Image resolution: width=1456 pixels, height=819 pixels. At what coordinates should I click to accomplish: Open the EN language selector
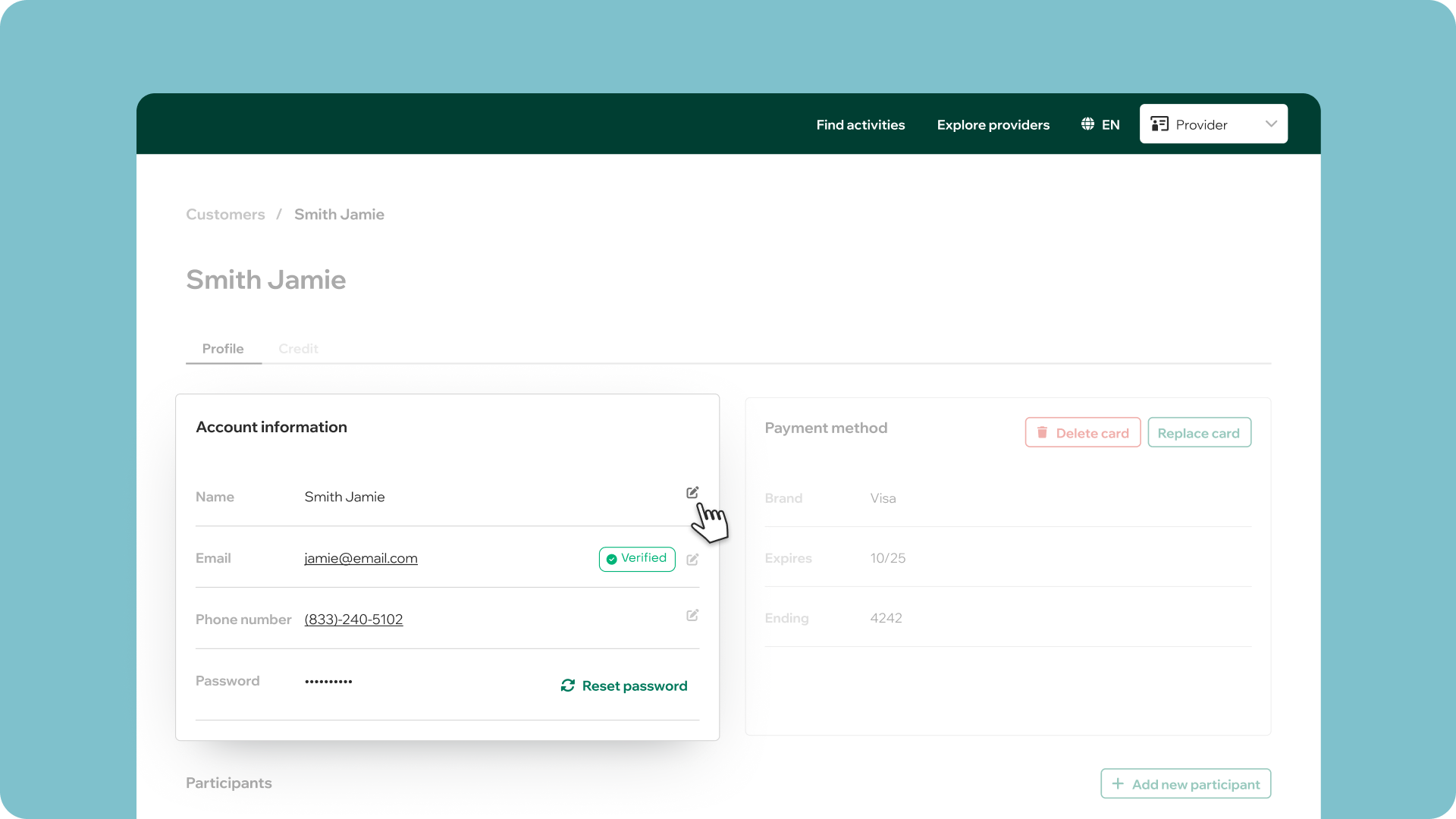(x=1110, y=125)
